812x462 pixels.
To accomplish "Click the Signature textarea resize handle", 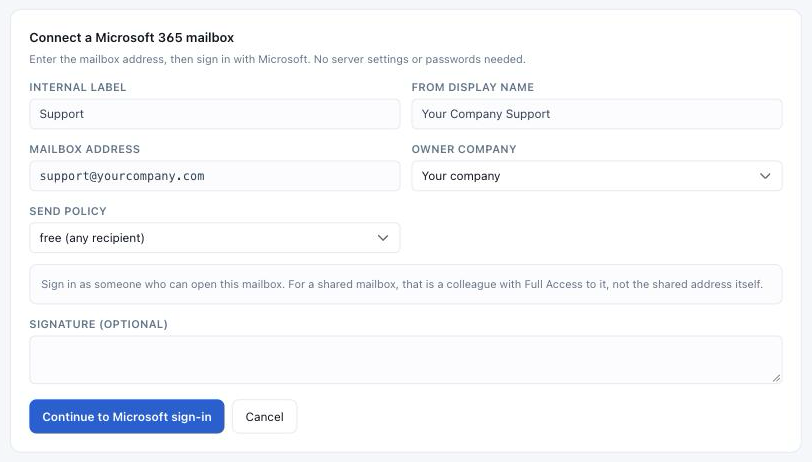I will pyautogui.click(x=776, y=378).
